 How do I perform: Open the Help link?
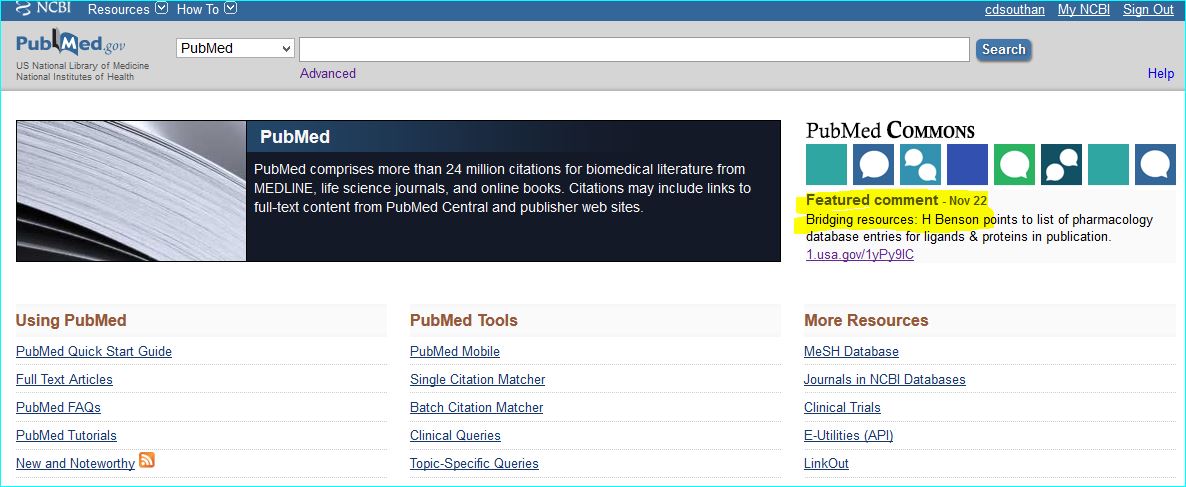click(1160, 73)
